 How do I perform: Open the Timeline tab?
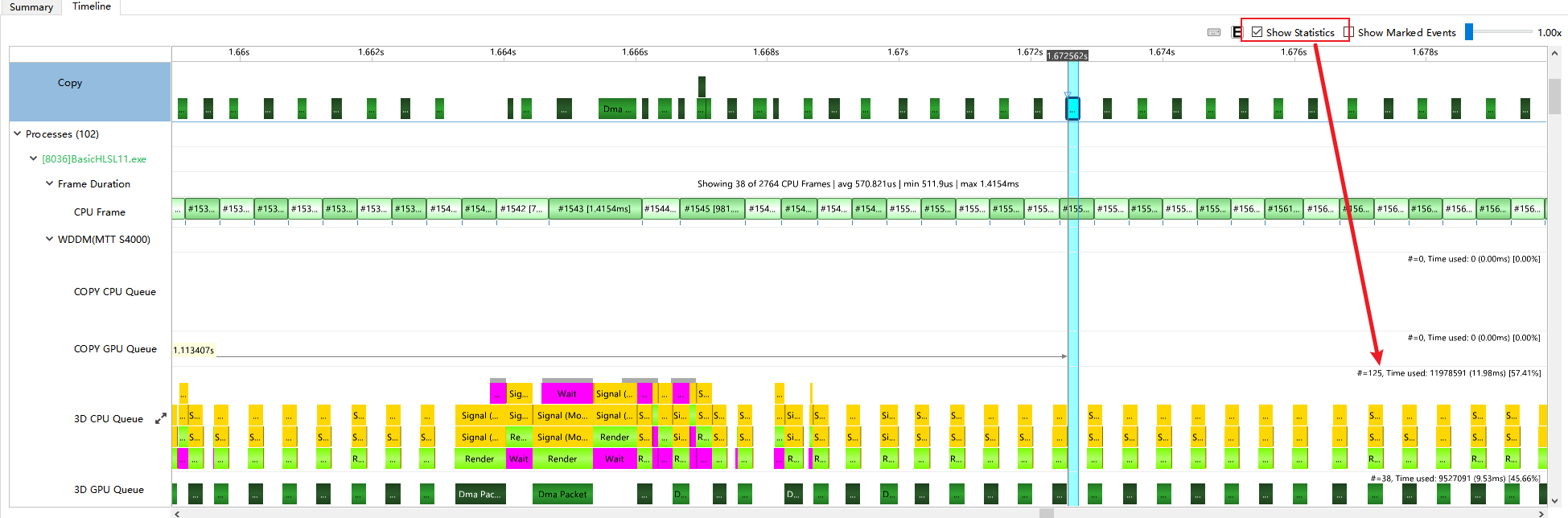(92, 6)
